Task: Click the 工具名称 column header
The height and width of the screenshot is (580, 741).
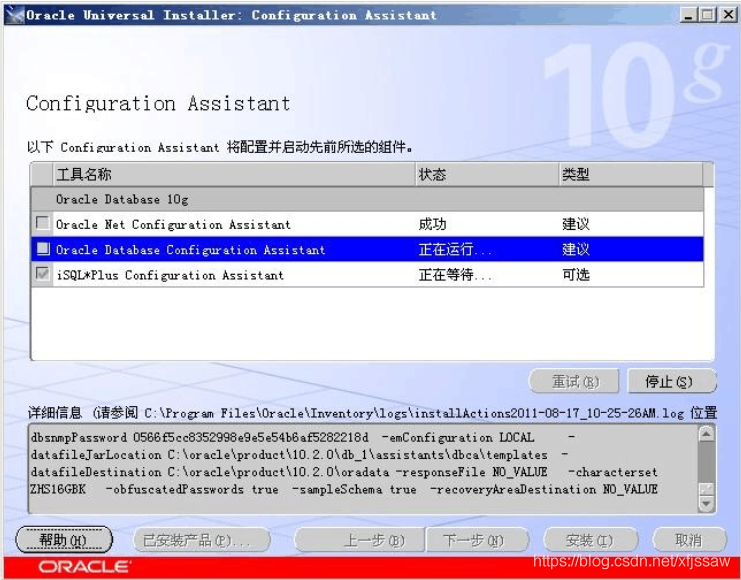Action: pos(233,174)
